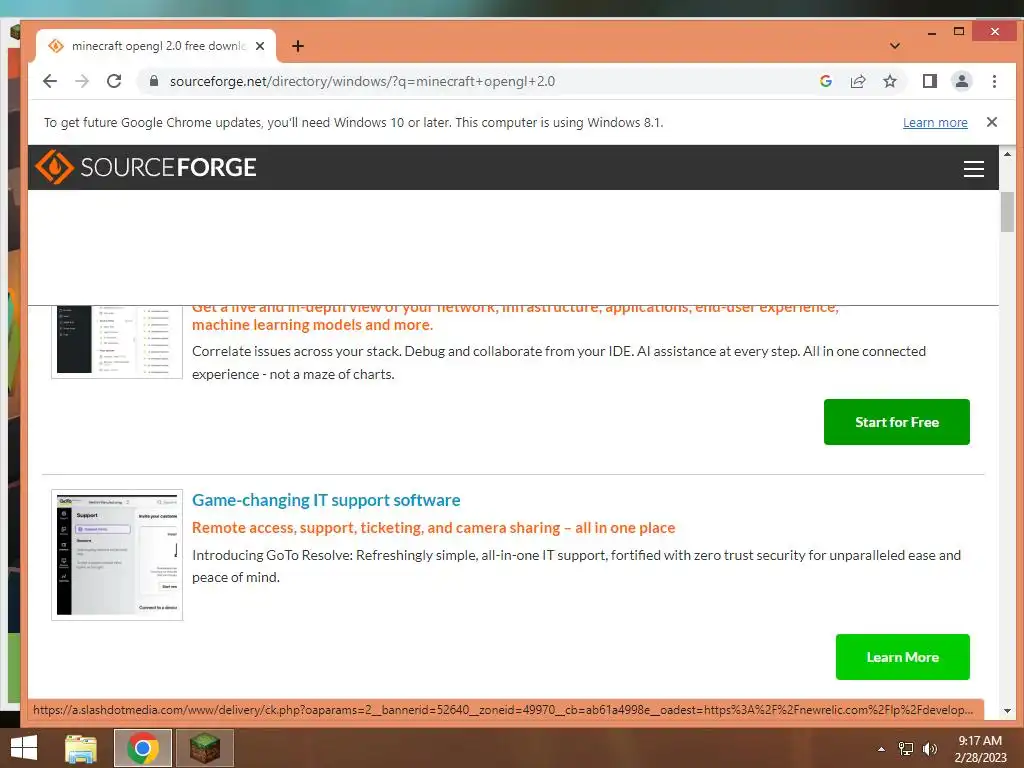
Task: Click the scrollbar up arrow
Action: point(1006,154)
